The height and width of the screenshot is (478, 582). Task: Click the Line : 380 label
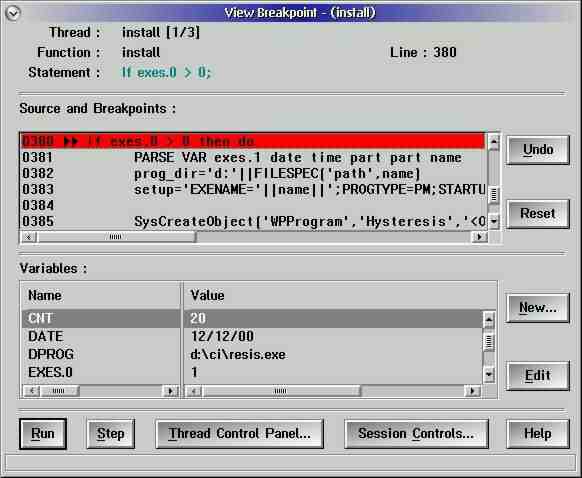(x=423, y=52)
